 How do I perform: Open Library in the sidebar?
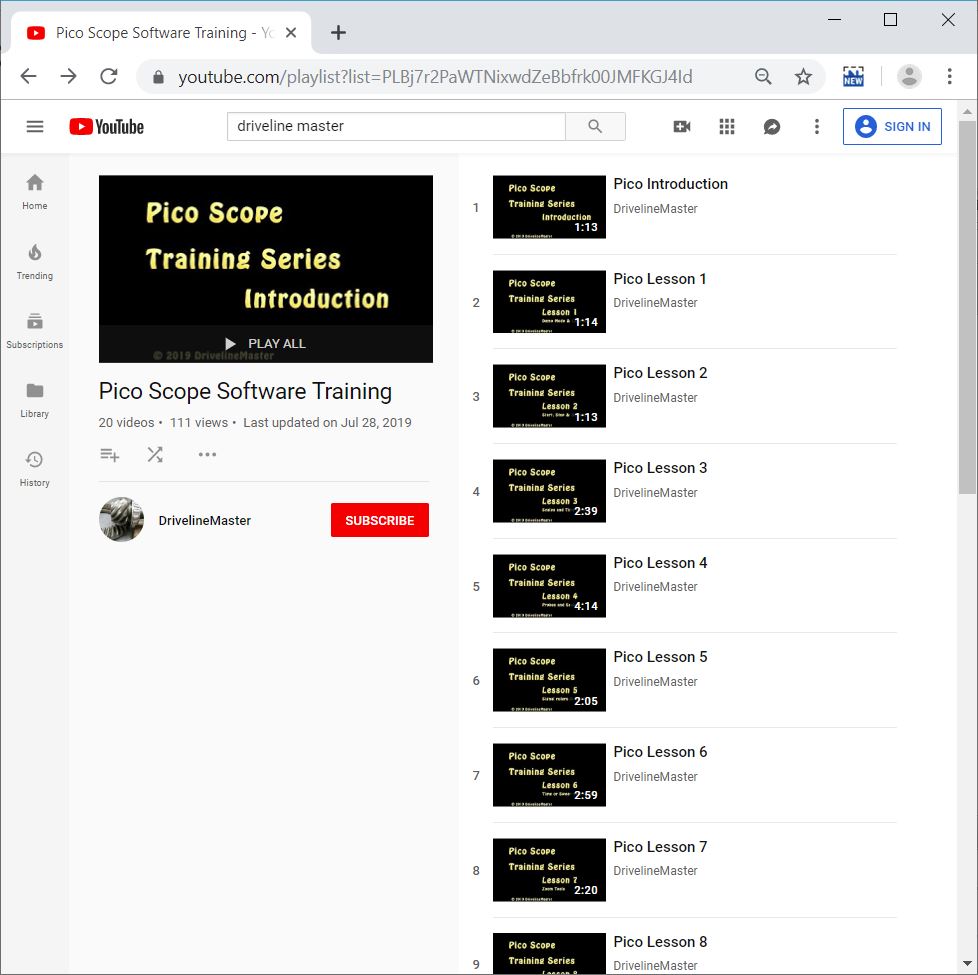[x=35, y=400]
